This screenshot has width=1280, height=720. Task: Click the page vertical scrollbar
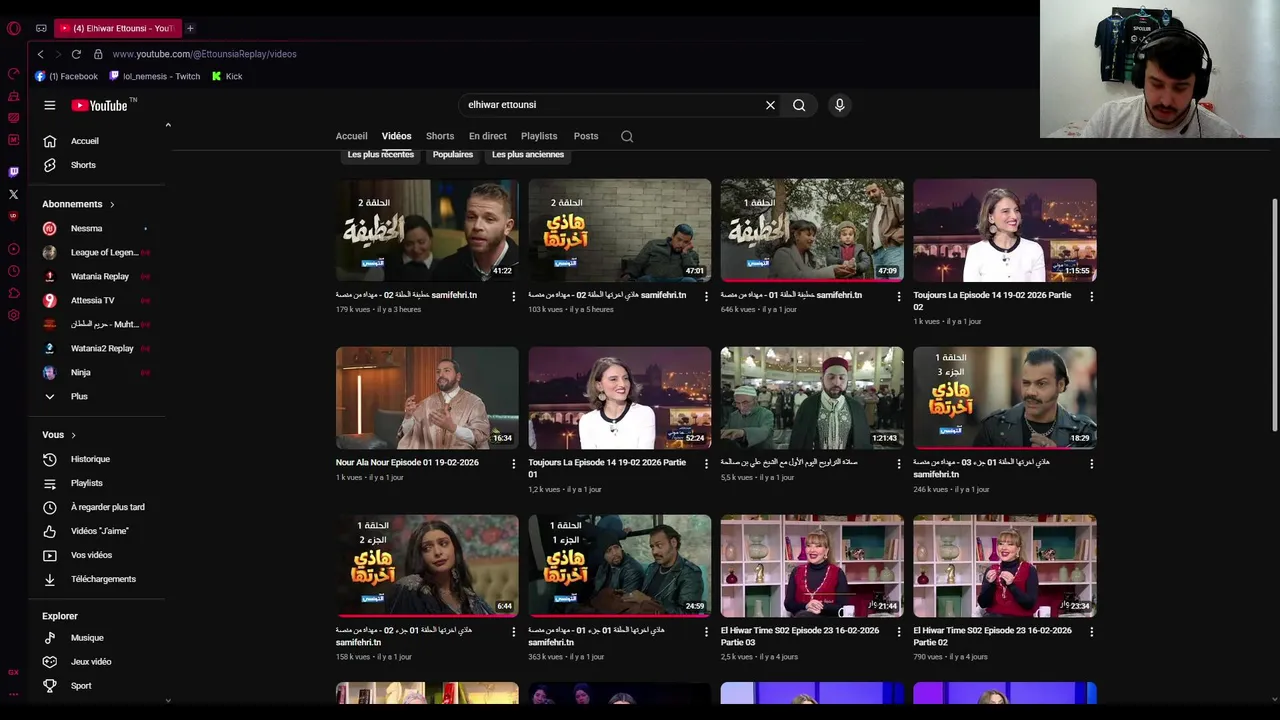coord(1274,315)
